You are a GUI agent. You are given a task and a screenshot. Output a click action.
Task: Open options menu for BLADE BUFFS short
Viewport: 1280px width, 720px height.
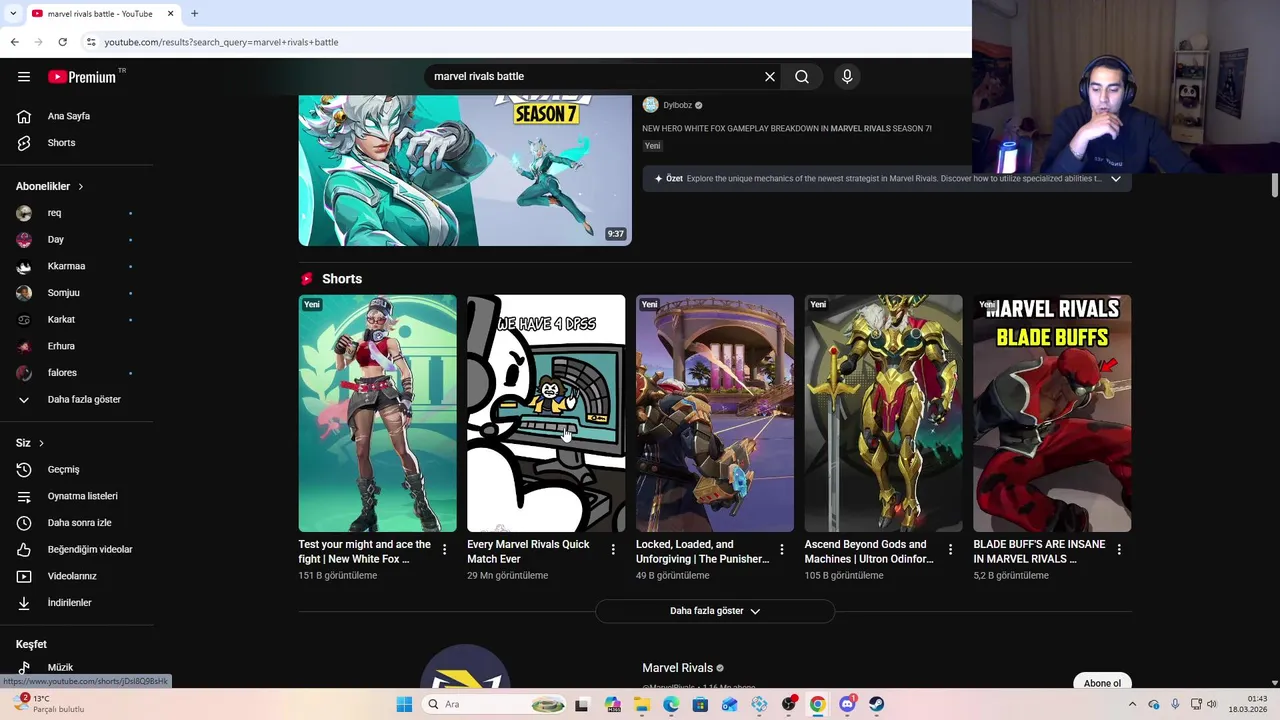tap(1119, 549)
